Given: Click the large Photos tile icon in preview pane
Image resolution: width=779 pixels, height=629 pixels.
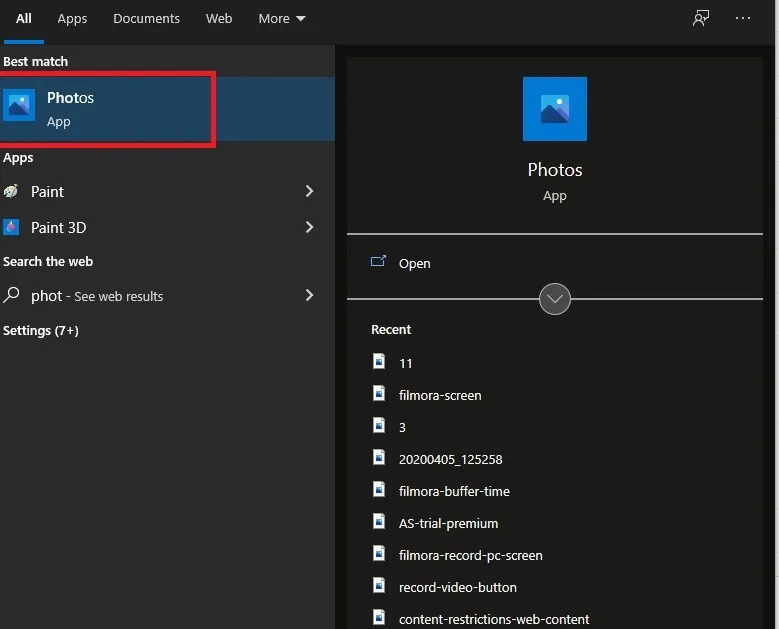Looking at the screenshot, I should [554, 109].
